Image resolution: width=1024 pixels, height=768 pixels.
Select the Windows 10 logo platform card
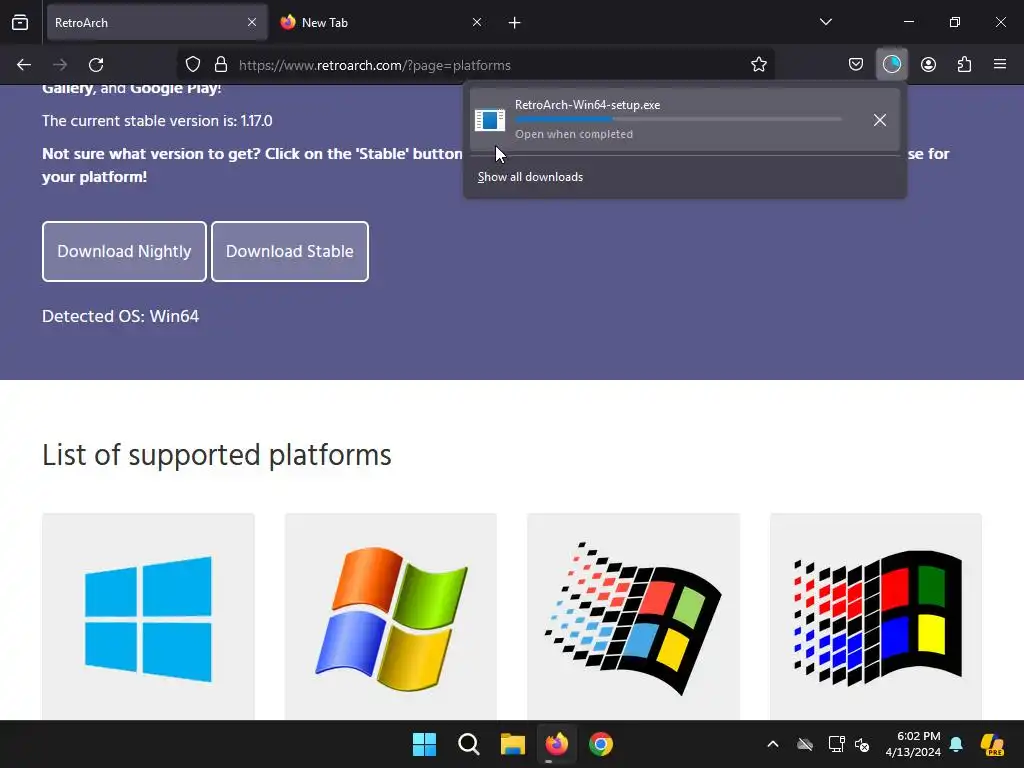point(148,616)
